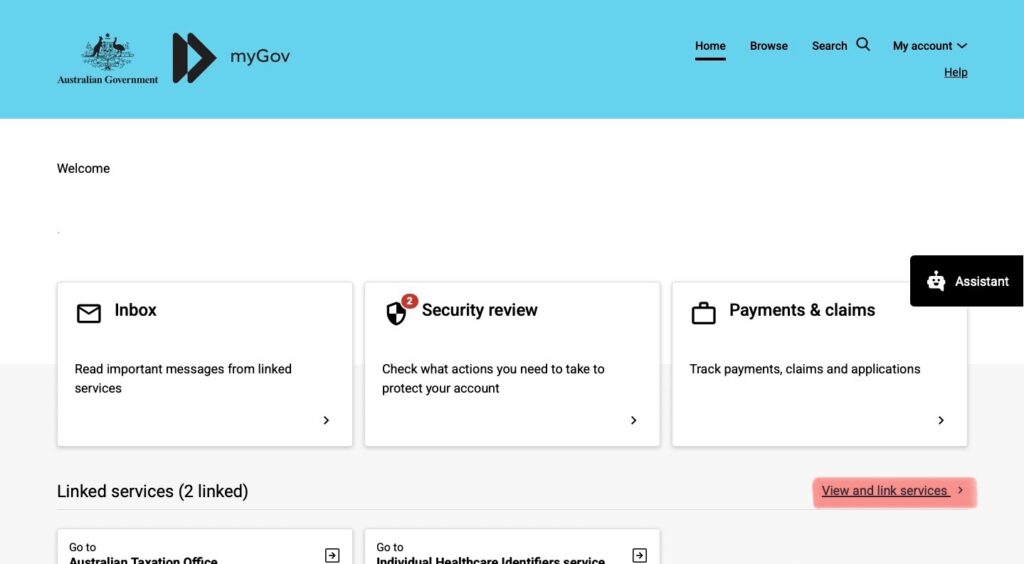Click the search magnifier icon

[863, 44]
